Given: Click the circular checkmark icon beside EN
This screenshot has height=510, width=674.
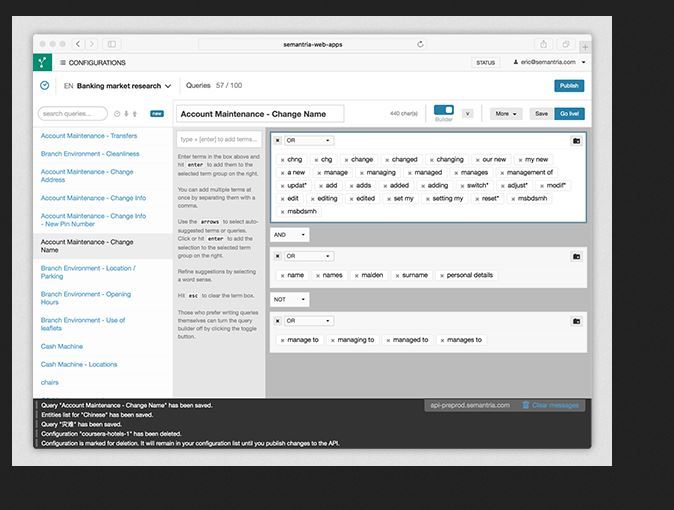Looking at the screenshot, I should click(x=45, y=86).
